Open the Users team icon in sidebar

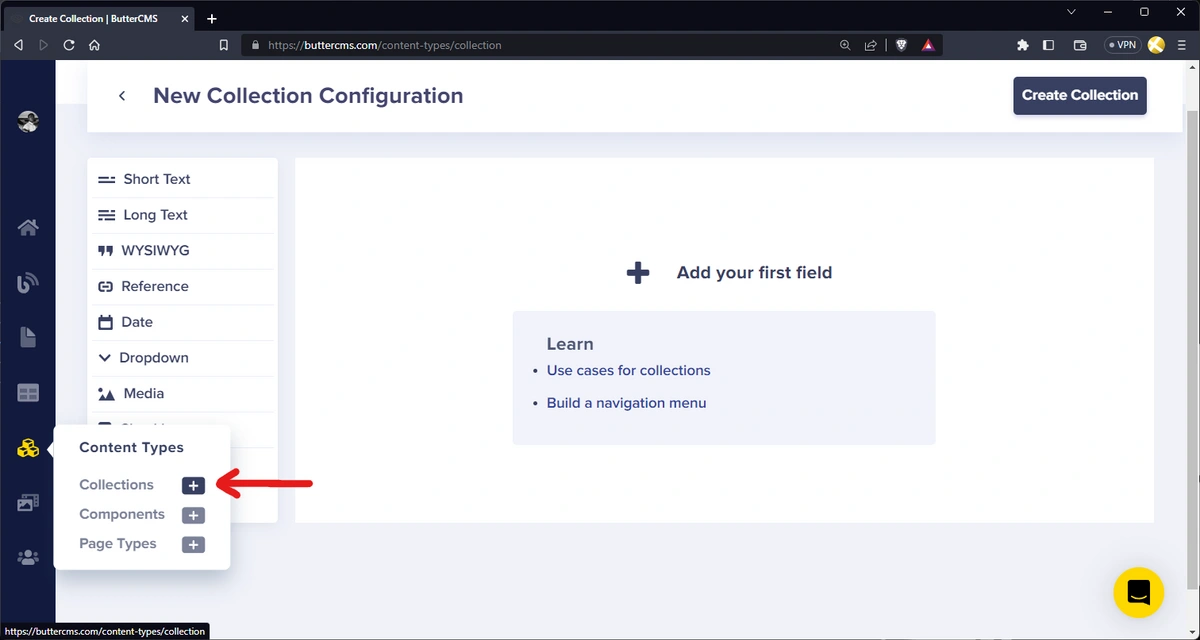(x=28, y=558)
